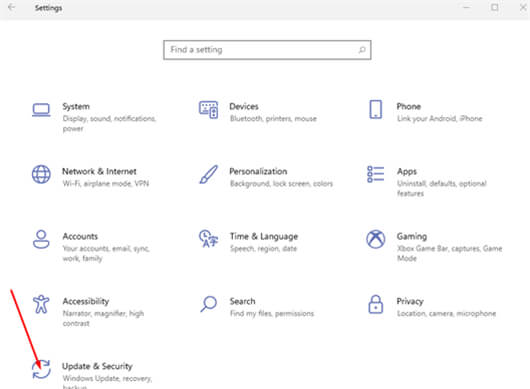The width and height of the screenshot is (530, 389).
Task: Click the System laptop icon
Action: coord(41,110)
